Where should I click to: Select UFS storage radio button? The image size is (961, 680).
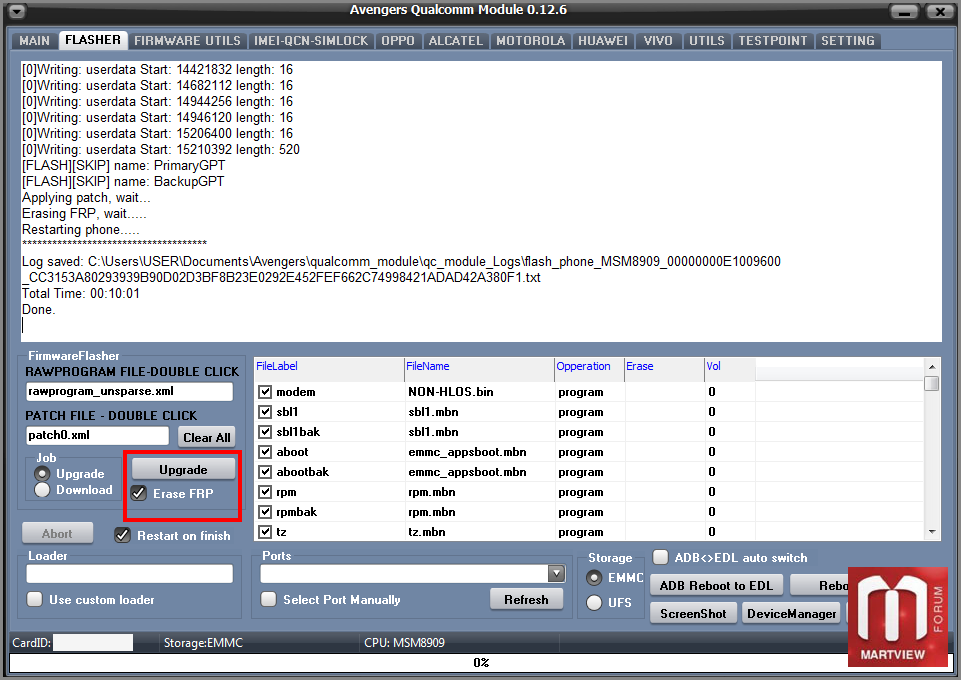(x=594, y=603)
